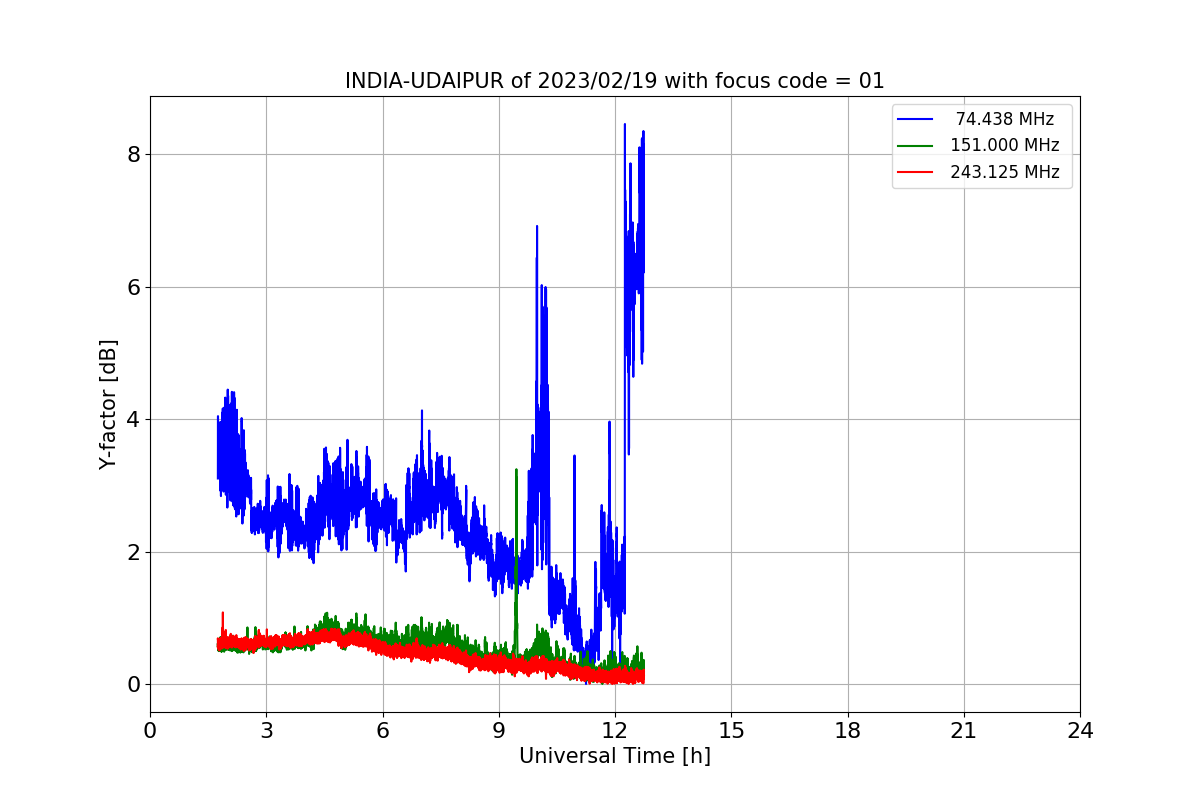Screen dimensions: 1200x800
Task: Click x-axis tick label 3
Action: 266,731
